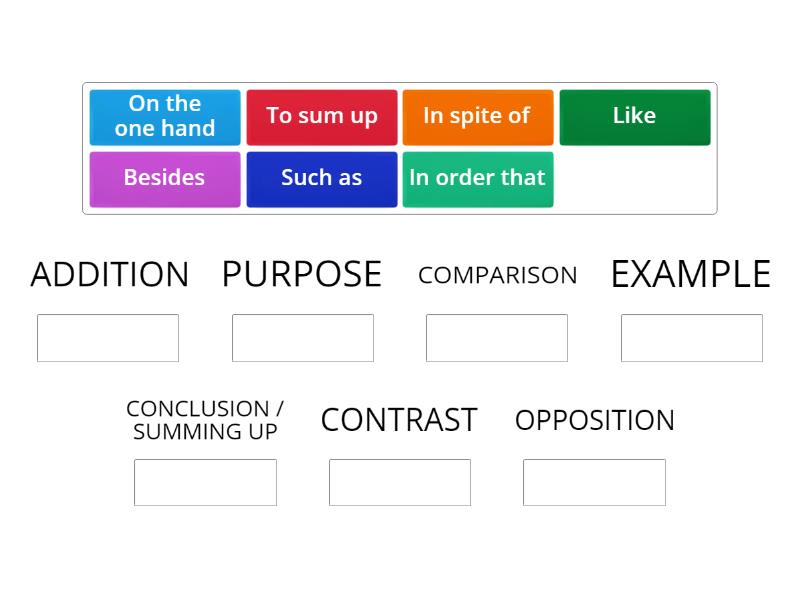Screen dimensions: 800x600
Task: Click the empty box under PURPOSE
Action: 303,337
